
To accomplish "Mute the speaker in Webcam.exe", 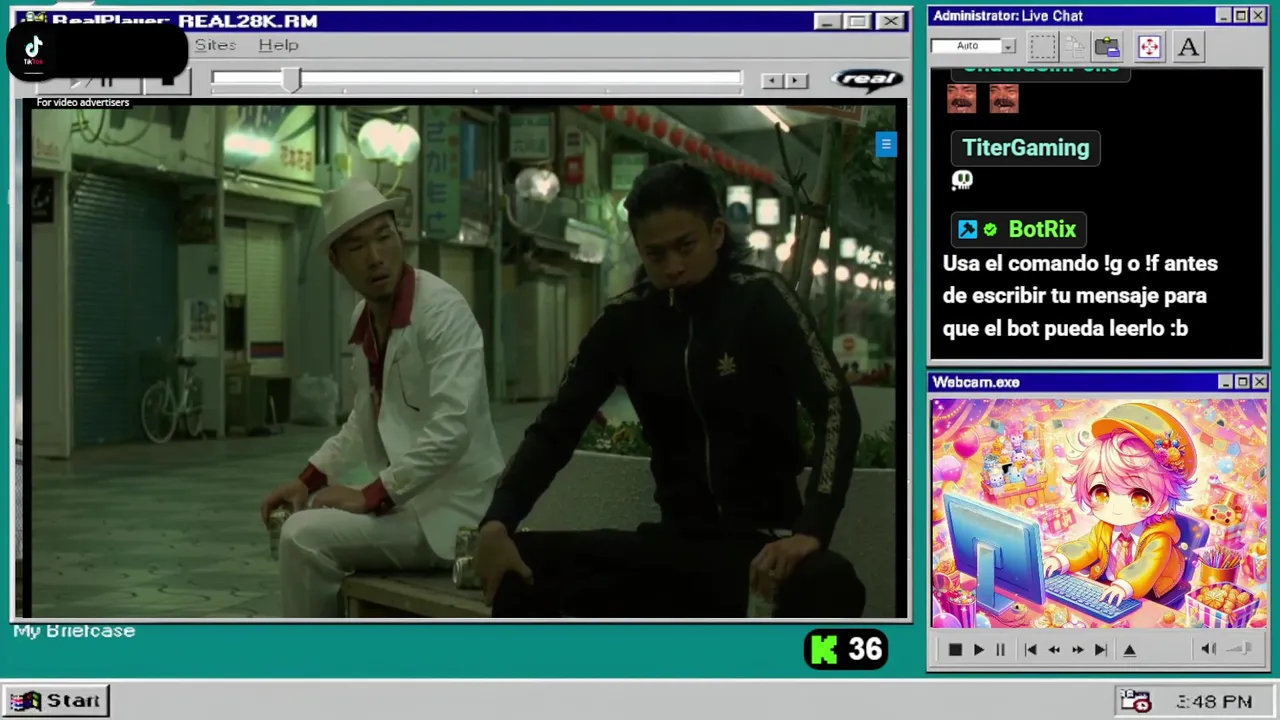I will [1208, 650].
